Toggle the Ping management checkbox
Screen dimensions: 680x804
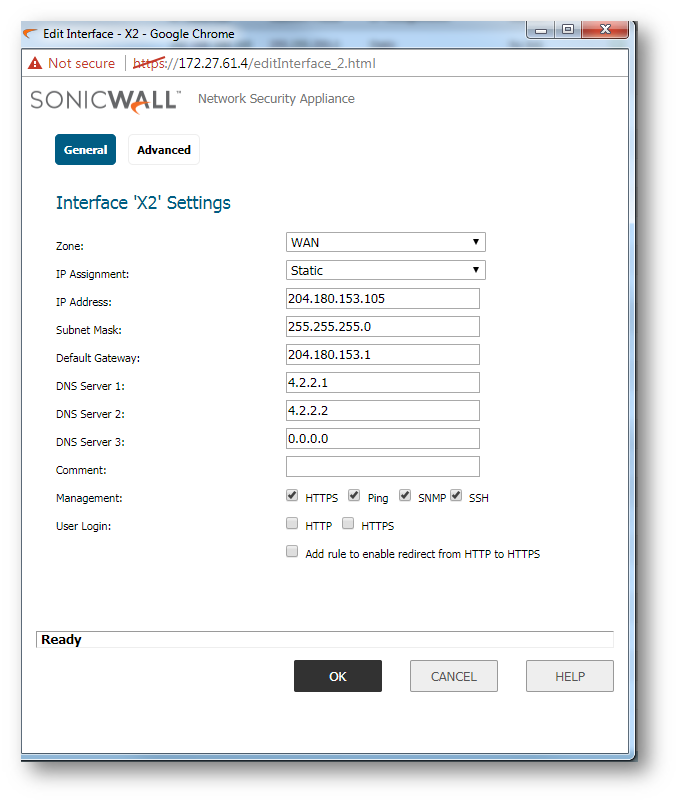[354, 496]
